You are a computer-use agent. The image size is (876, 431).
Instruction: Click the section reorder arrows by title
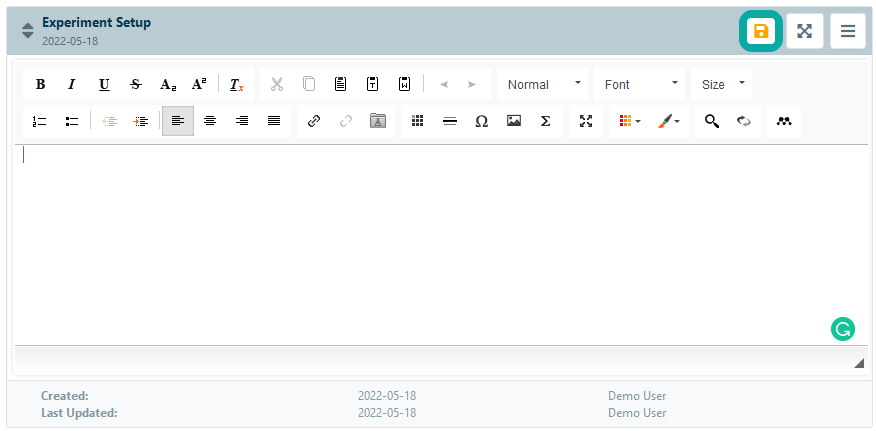click(28, 31)
